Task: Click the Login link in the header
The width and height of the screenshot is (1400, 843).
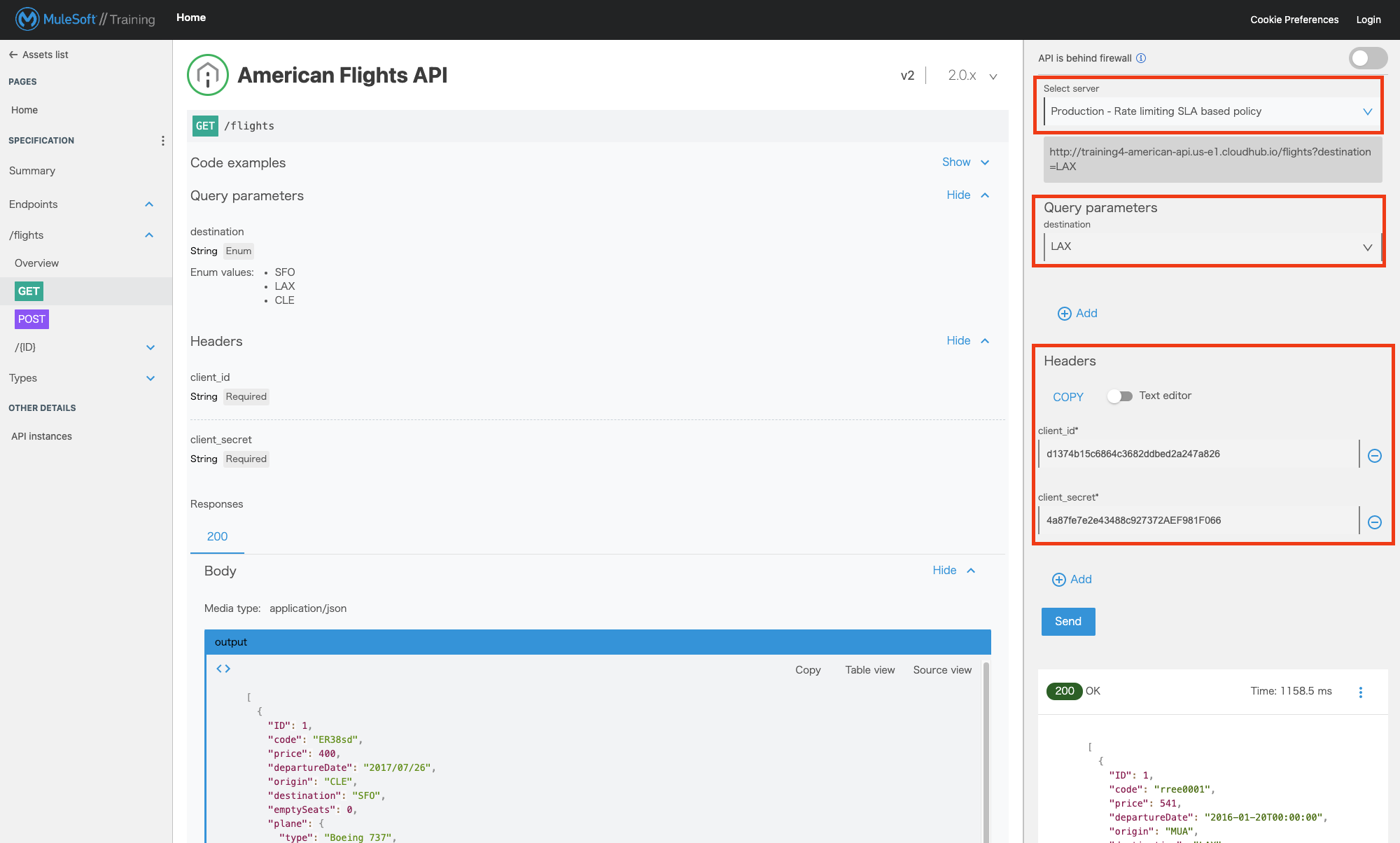Action: point(1368,19)
